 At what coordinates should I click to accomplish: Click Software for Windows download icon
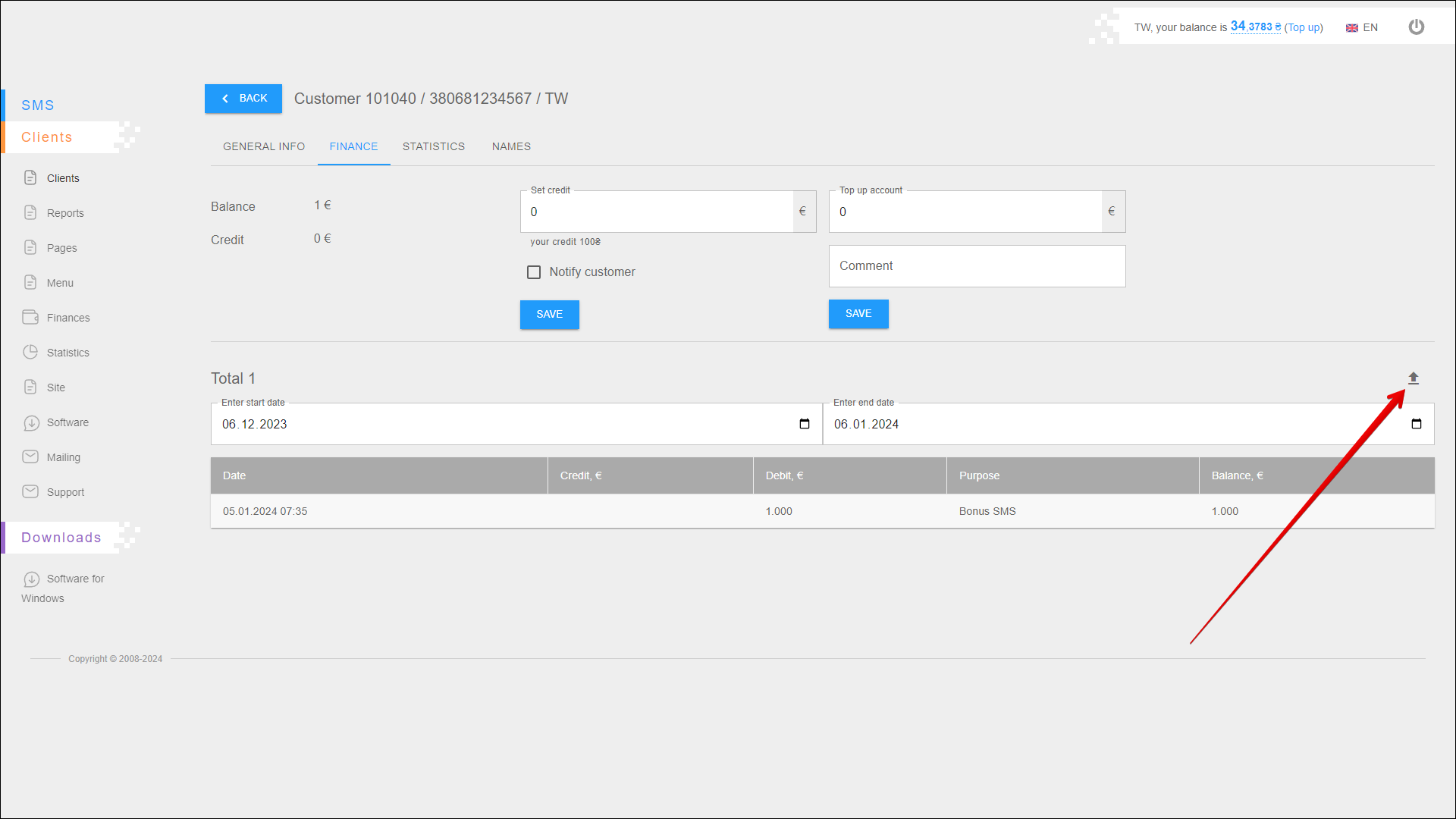pos(30,579)
